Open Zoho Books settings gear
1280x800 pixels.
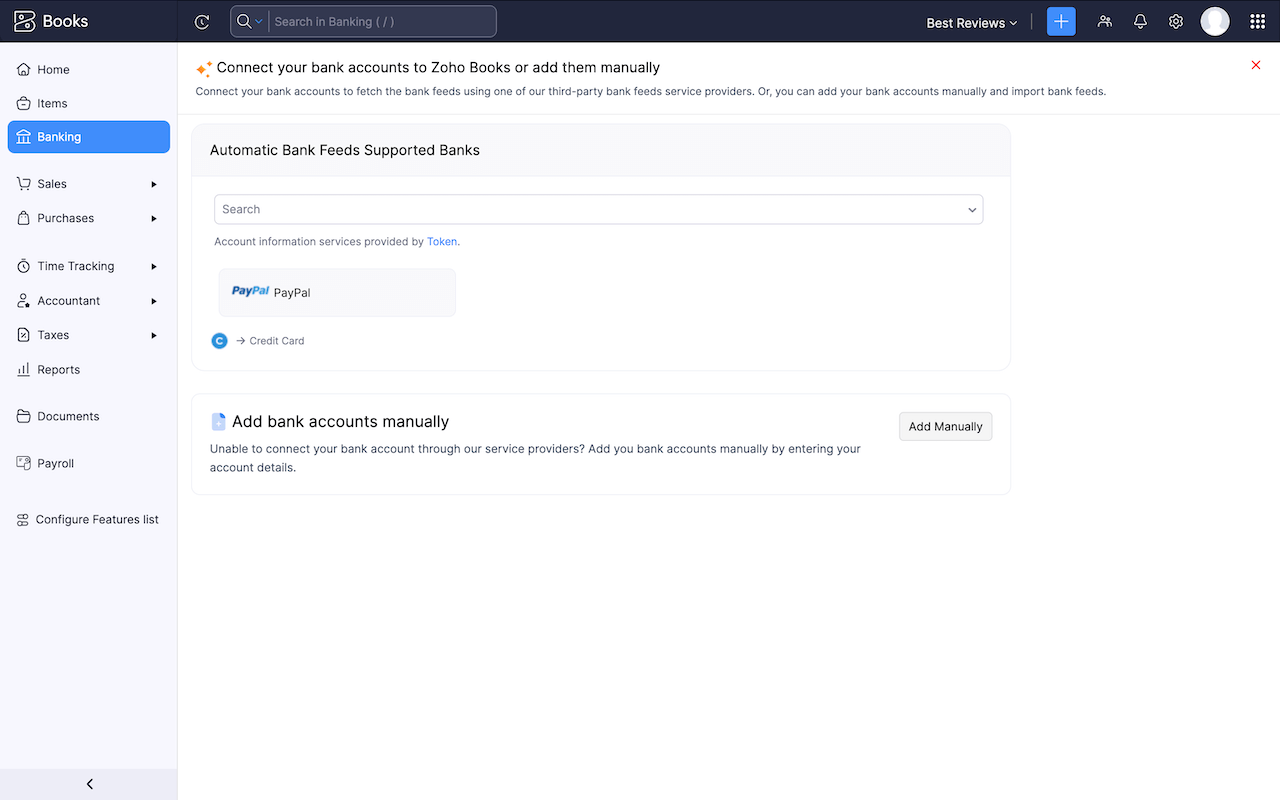point(1176,21)
